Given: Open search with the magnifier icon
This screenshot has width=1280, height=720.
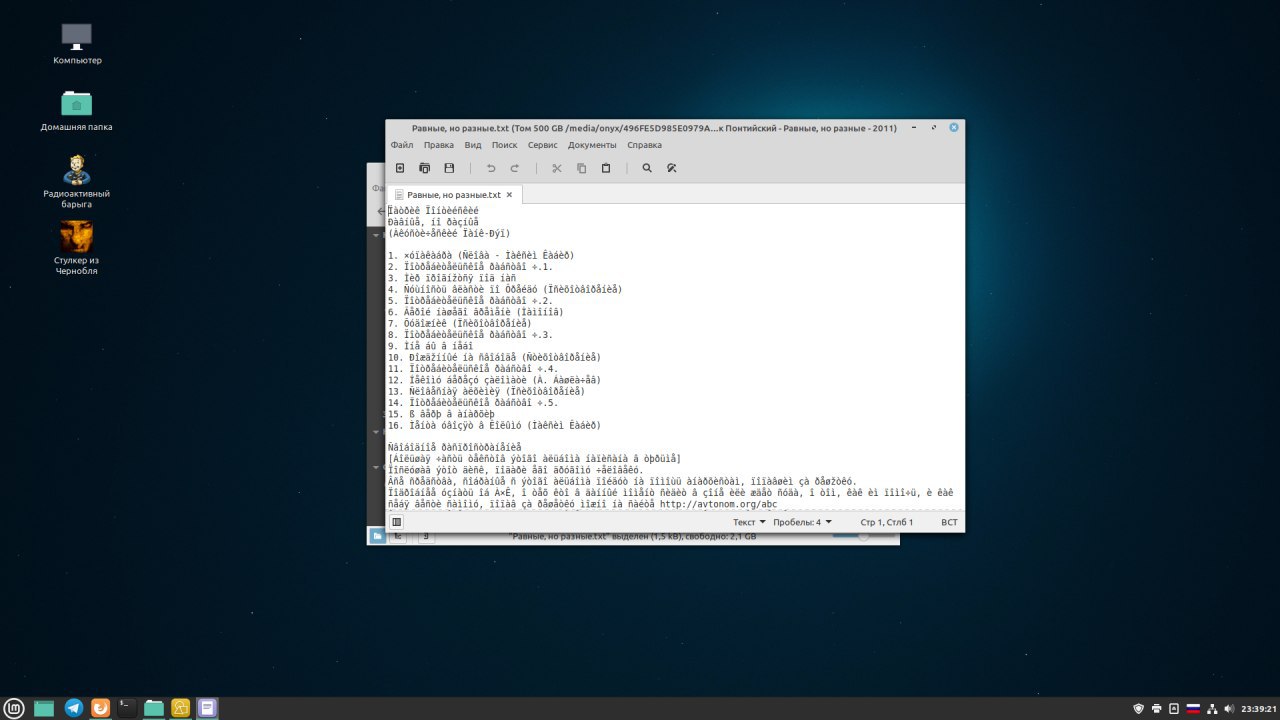Looking at the screenshot, I should 647,168.
